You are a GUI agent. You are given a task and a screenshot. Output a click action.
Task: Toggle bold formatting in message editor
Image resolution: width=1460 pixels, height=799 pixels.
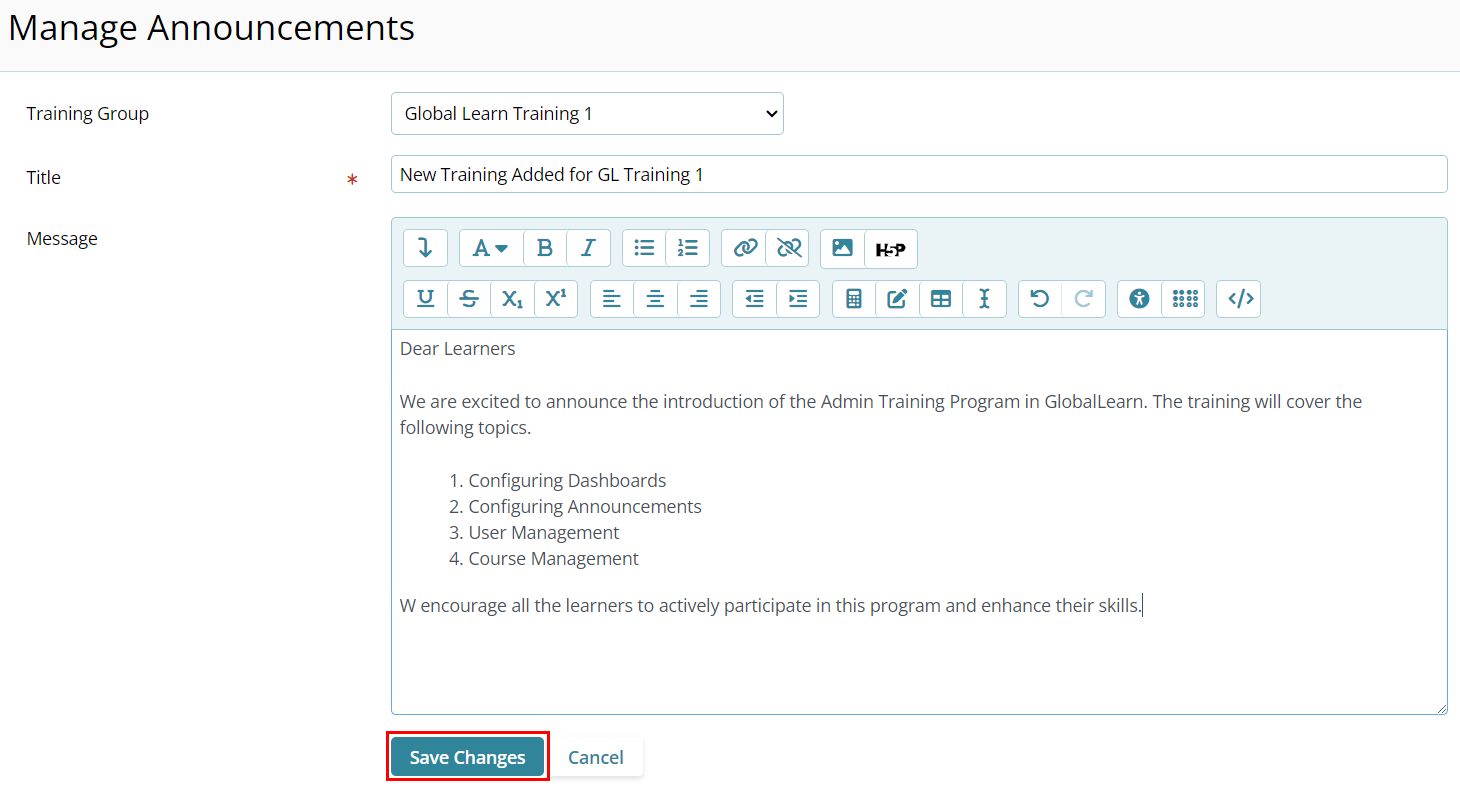544,248
